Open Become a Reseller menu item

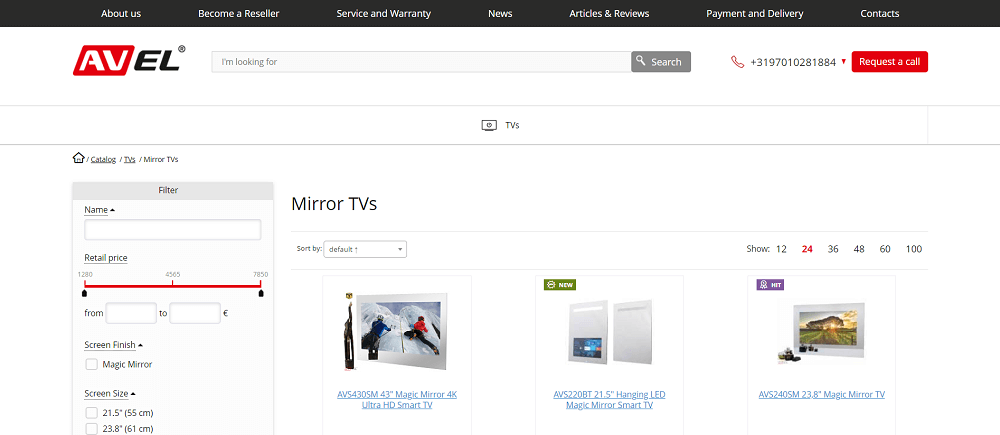point(239,13)
